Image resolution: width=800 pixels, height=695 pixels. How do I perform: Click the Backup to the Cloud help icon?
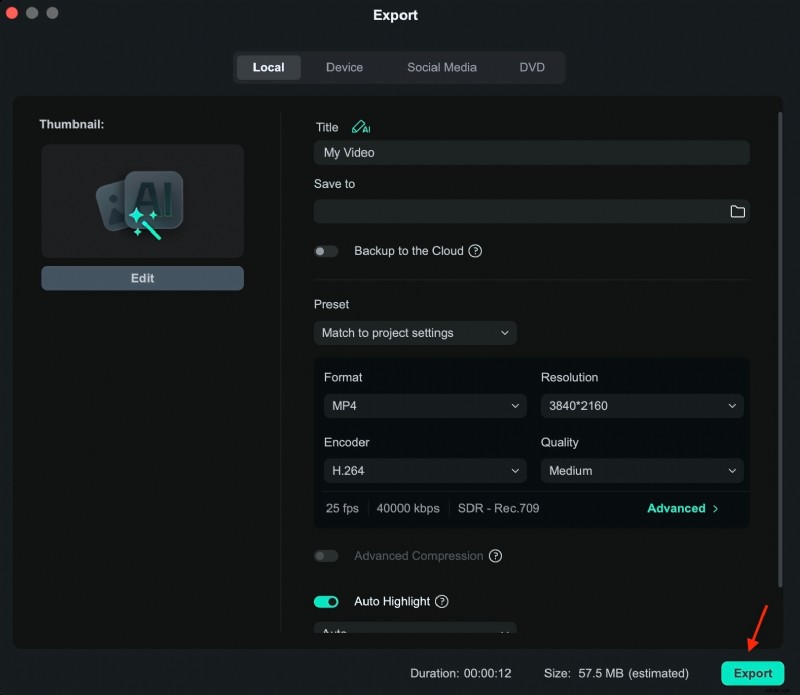click(475, 251)
